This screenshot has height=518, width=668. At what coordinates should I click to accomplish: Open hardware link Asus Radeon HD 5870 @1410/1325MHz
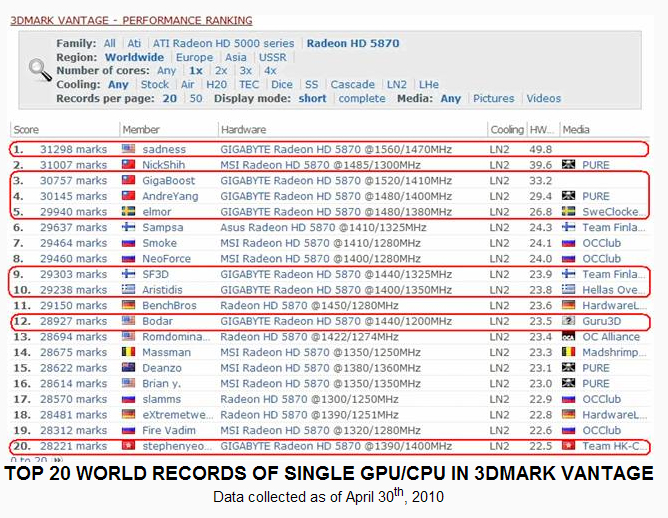pyautogui.click(x=323, y=227)
